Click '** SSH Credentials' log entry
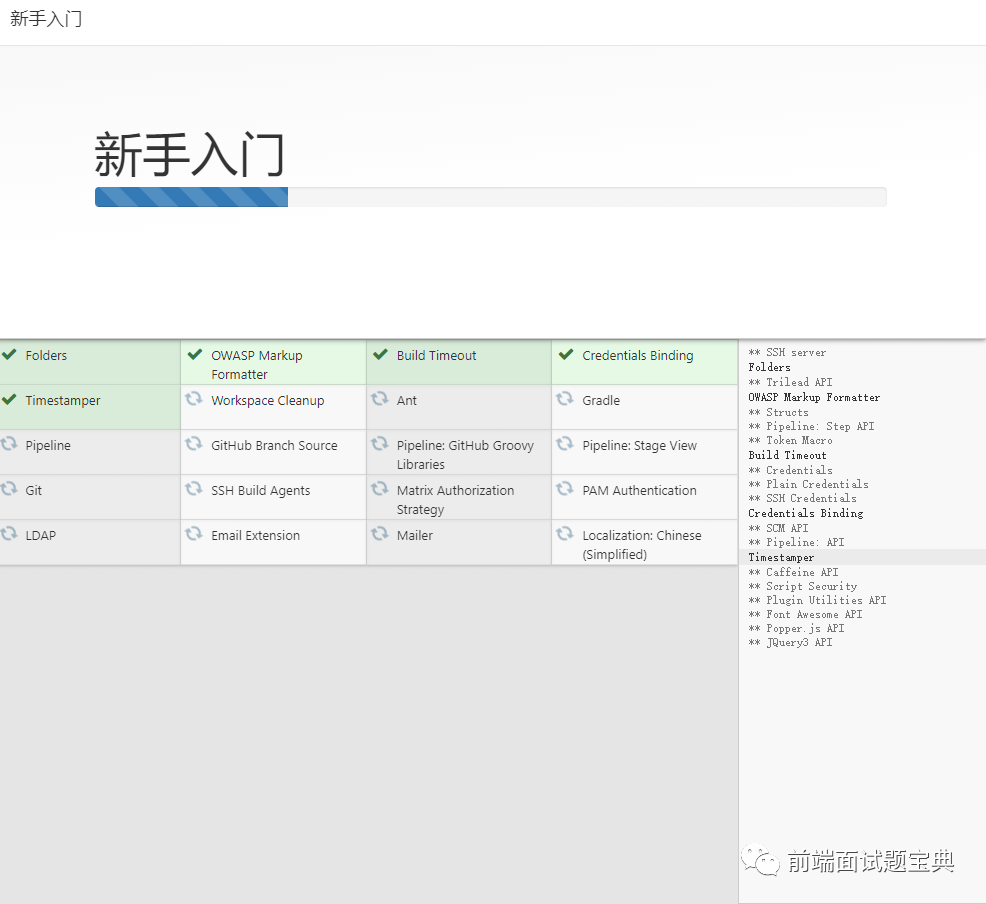 point(802,498)
